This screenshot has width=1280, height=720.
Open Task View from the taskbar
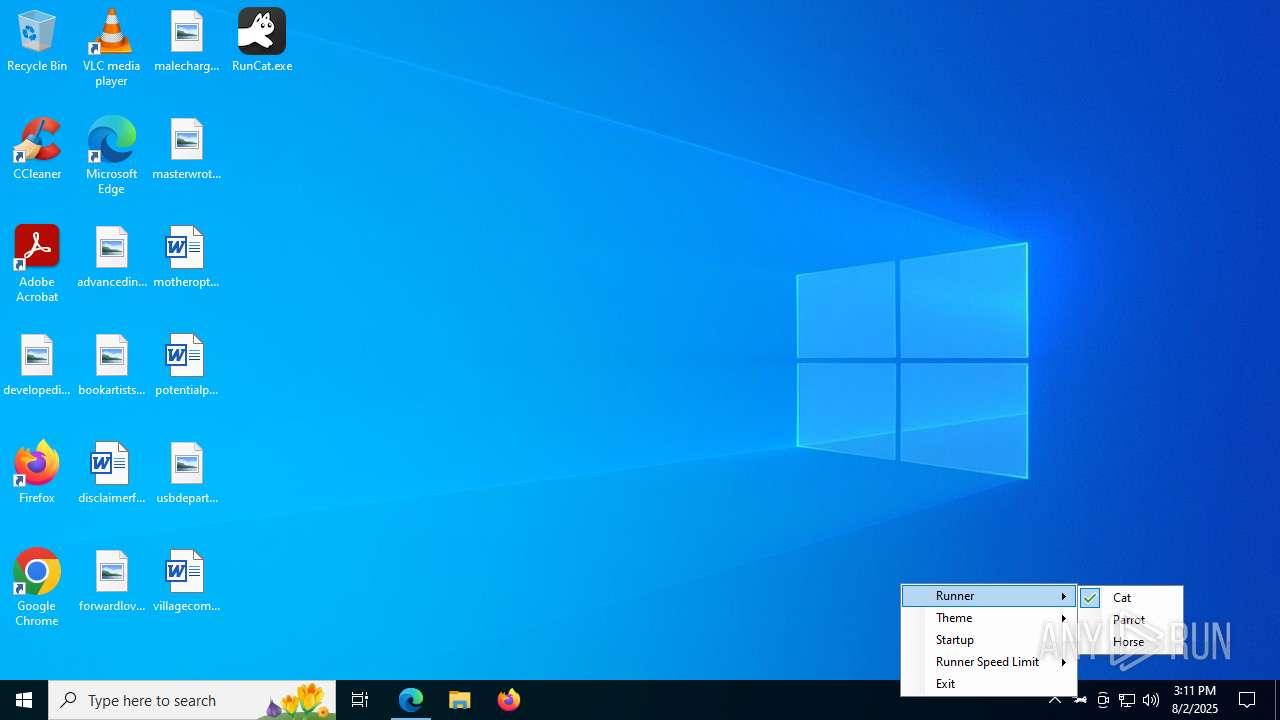[x=360, y=700]
